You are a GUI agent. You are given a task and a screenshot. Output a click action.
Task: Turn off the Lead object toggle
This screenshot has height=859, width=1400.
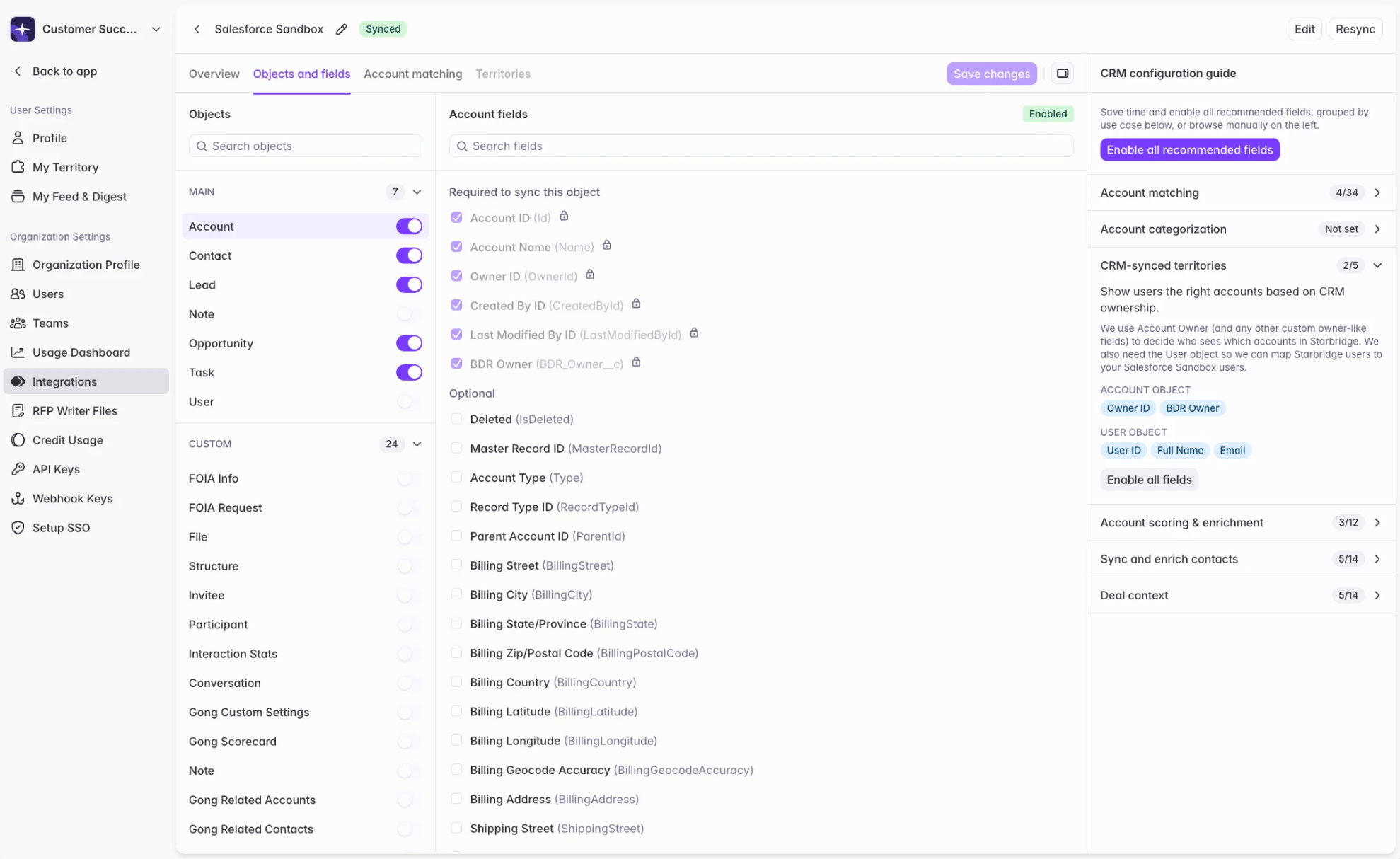tap(409, 285)
